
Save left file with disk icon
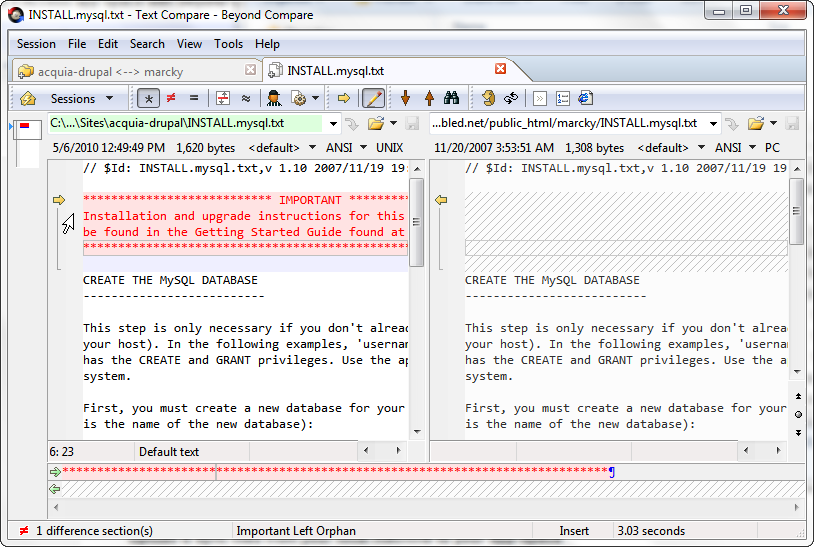pyautogui.click(x=412, y=124)
